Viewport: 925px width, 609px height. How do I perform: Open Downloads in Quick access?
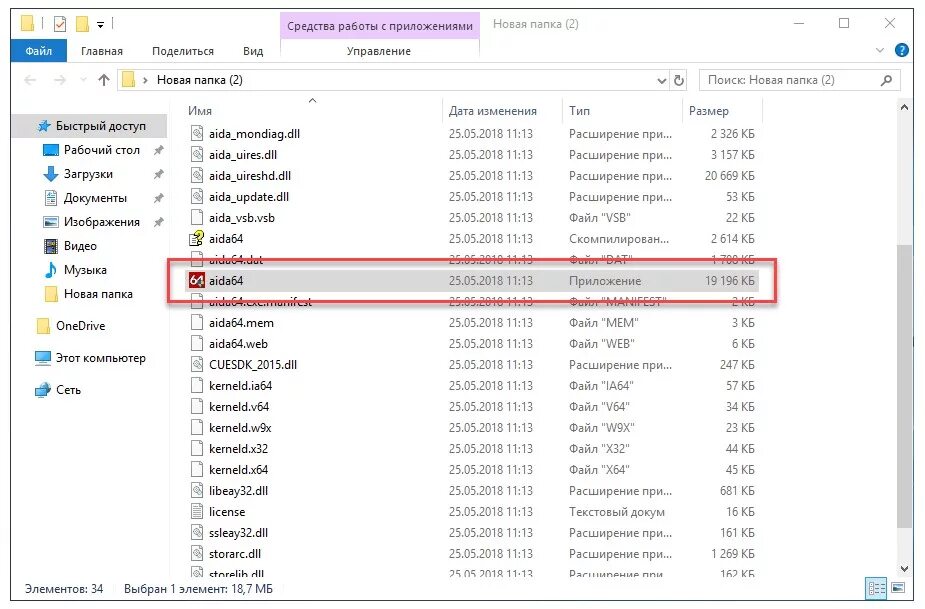(x=78, y=174)
